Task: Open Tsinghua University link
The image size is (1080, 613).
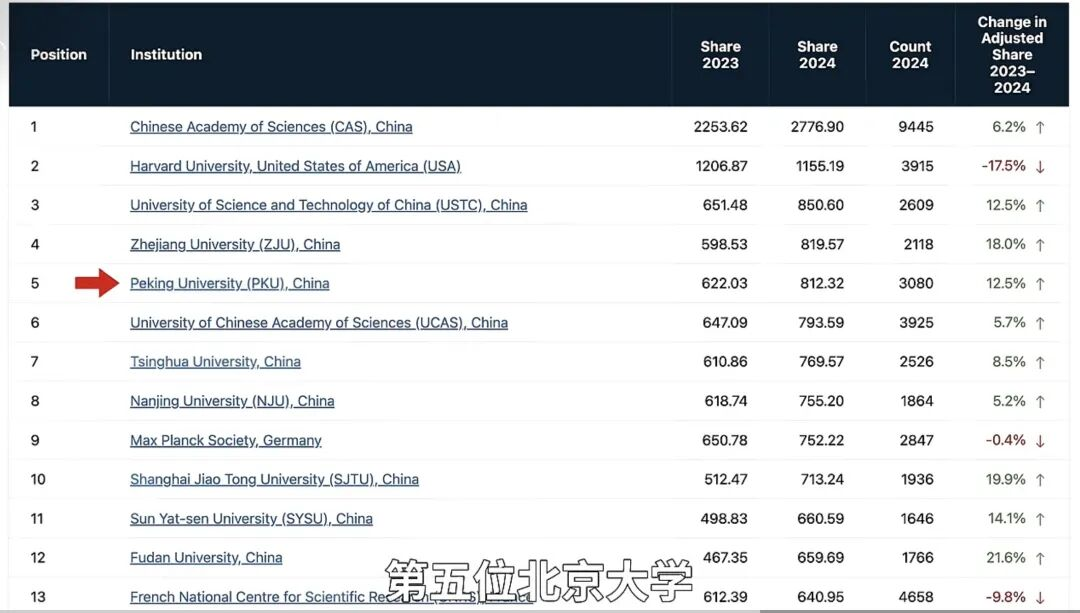Action: click(x=215, y=362)
